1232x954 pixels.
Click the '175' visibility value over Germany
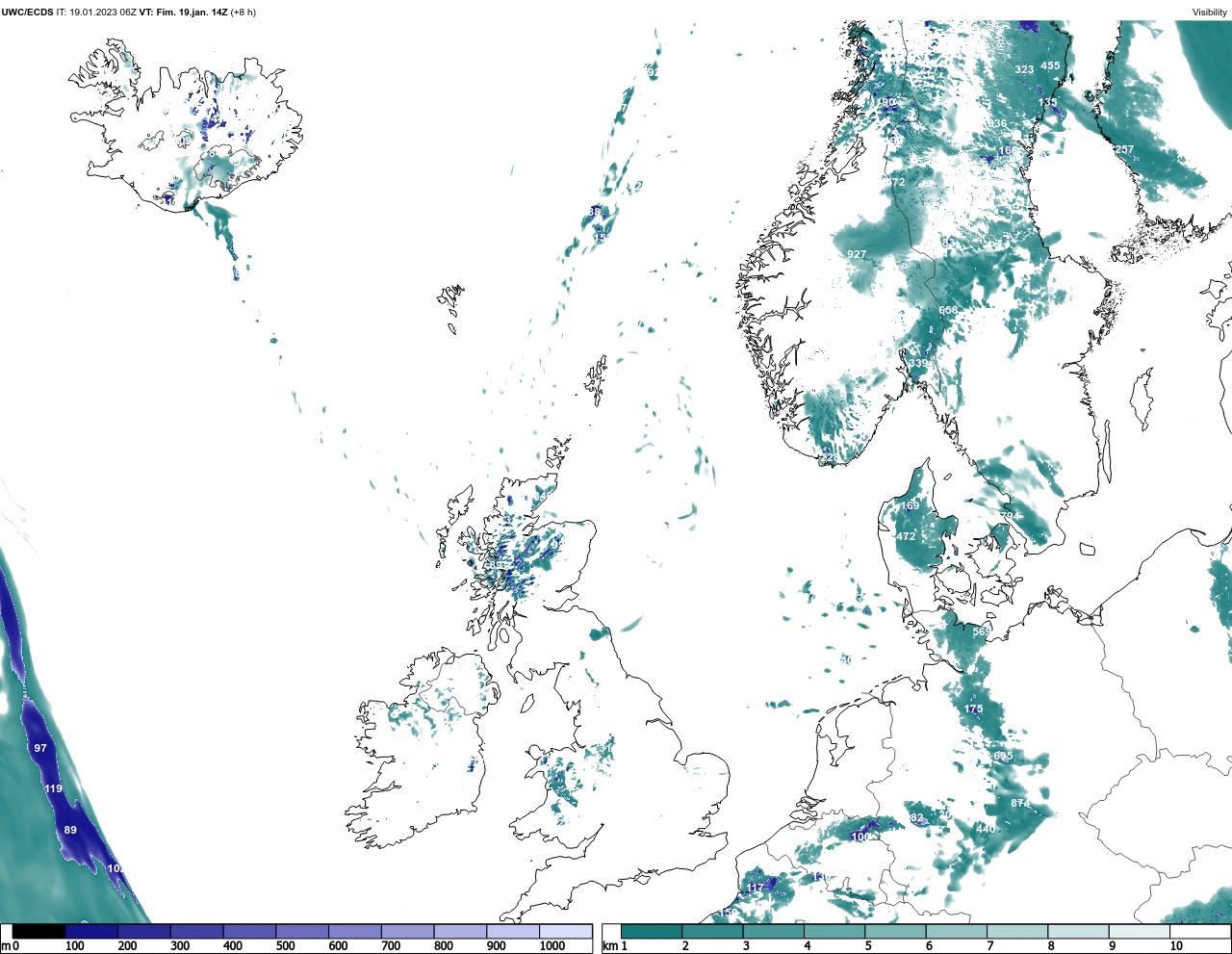pyautogui.click(x=973, y=709)
